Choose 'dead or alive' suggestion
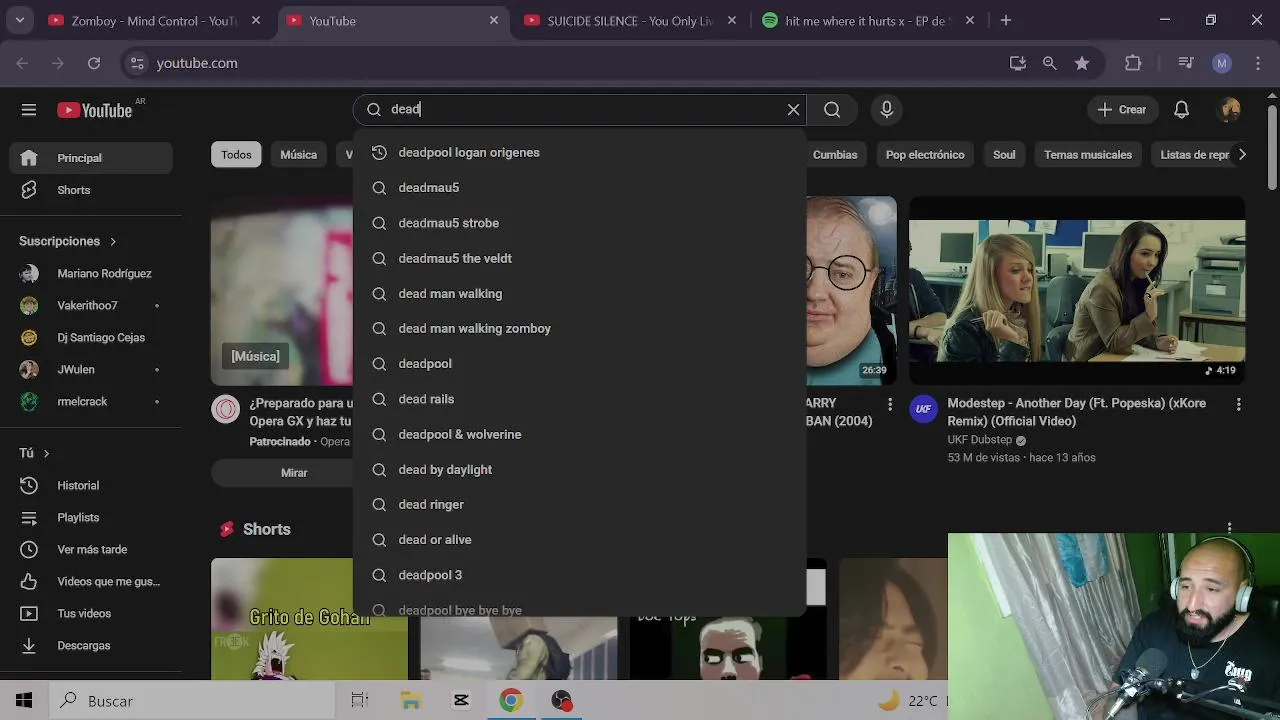Viewport: 1280px width, 720px height. click(579, 539)
